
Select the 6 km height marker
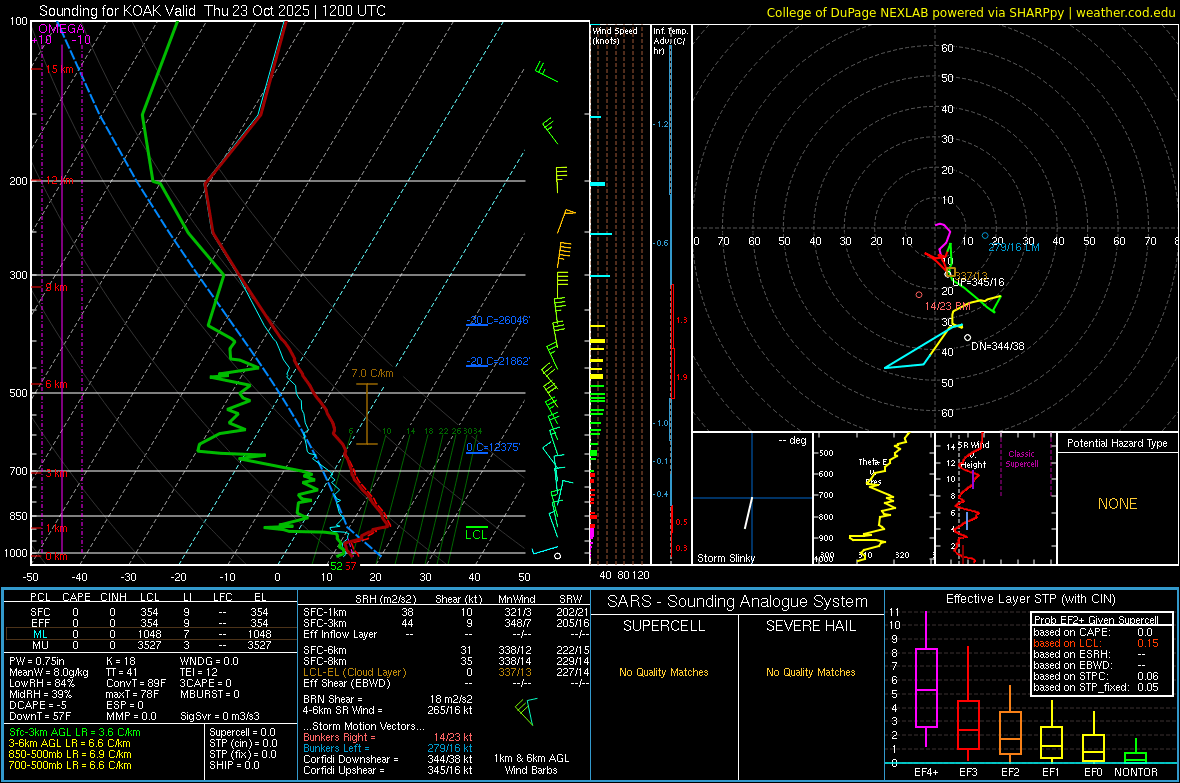tap(57, 384)
